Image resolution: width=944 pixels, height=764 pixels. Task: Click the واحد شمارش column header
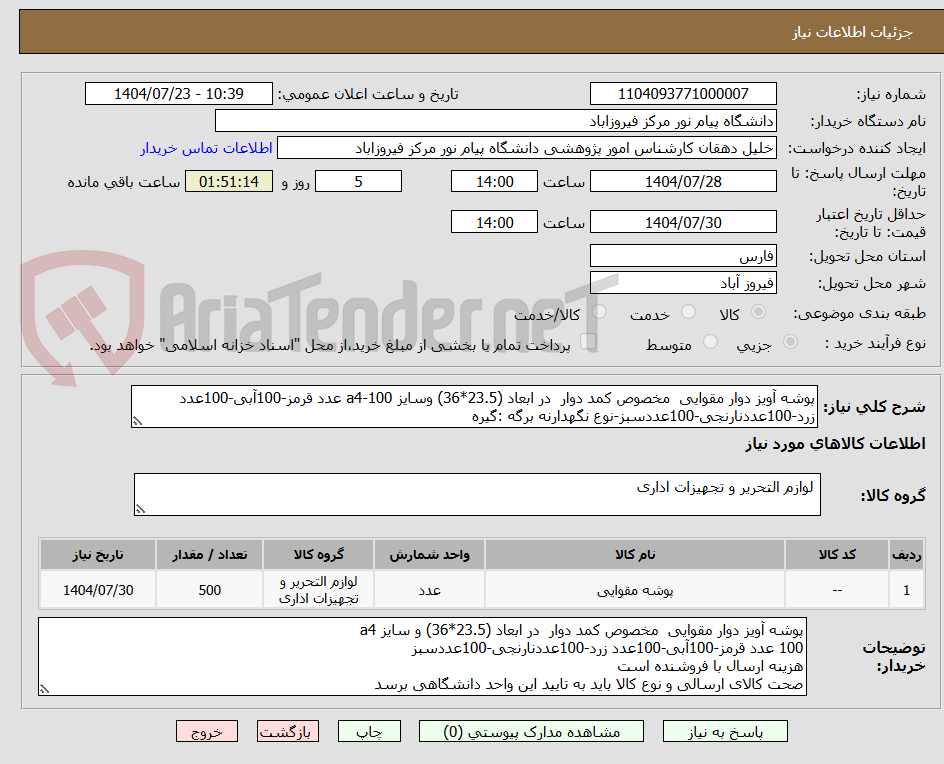click(429, 554)
